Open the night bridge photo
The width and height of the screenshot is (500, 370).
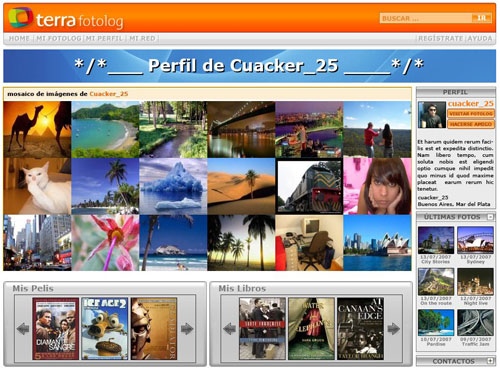(x=241, y=130)
